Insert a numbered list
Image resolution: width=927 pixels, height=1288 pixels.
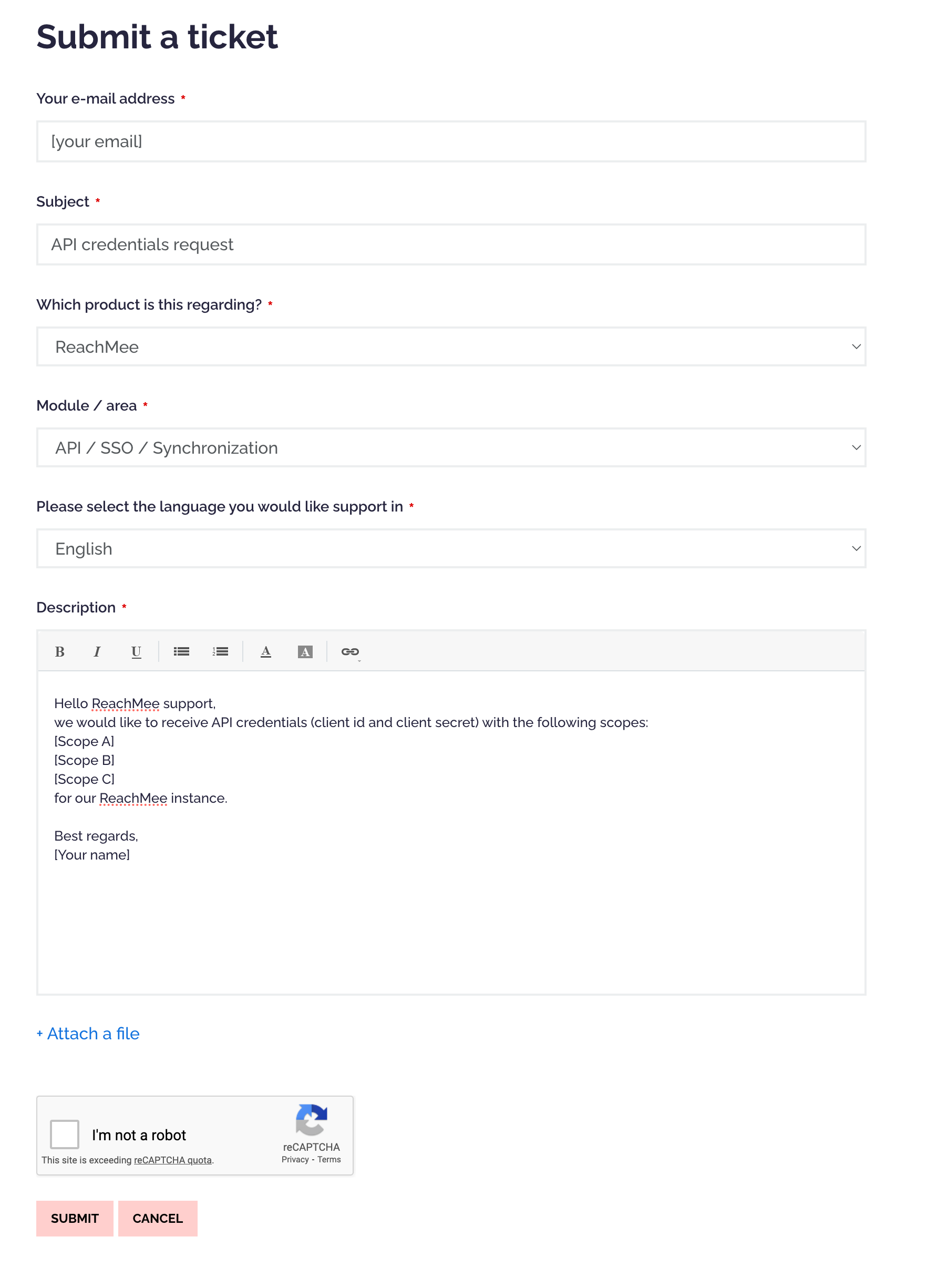pyautogui.click(x=220, y=651)
